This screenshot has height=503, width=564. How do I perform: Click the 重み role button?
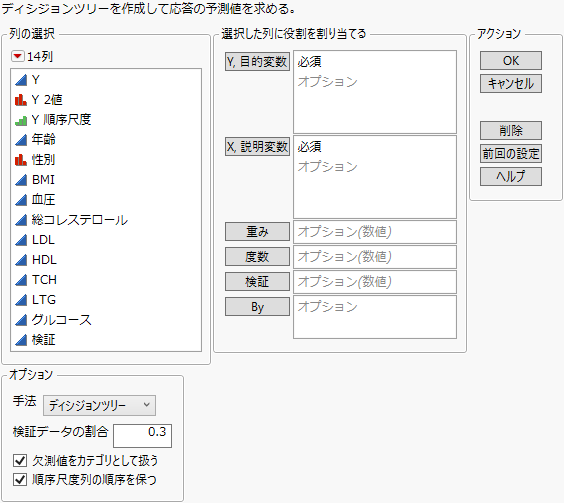(258, 231)
